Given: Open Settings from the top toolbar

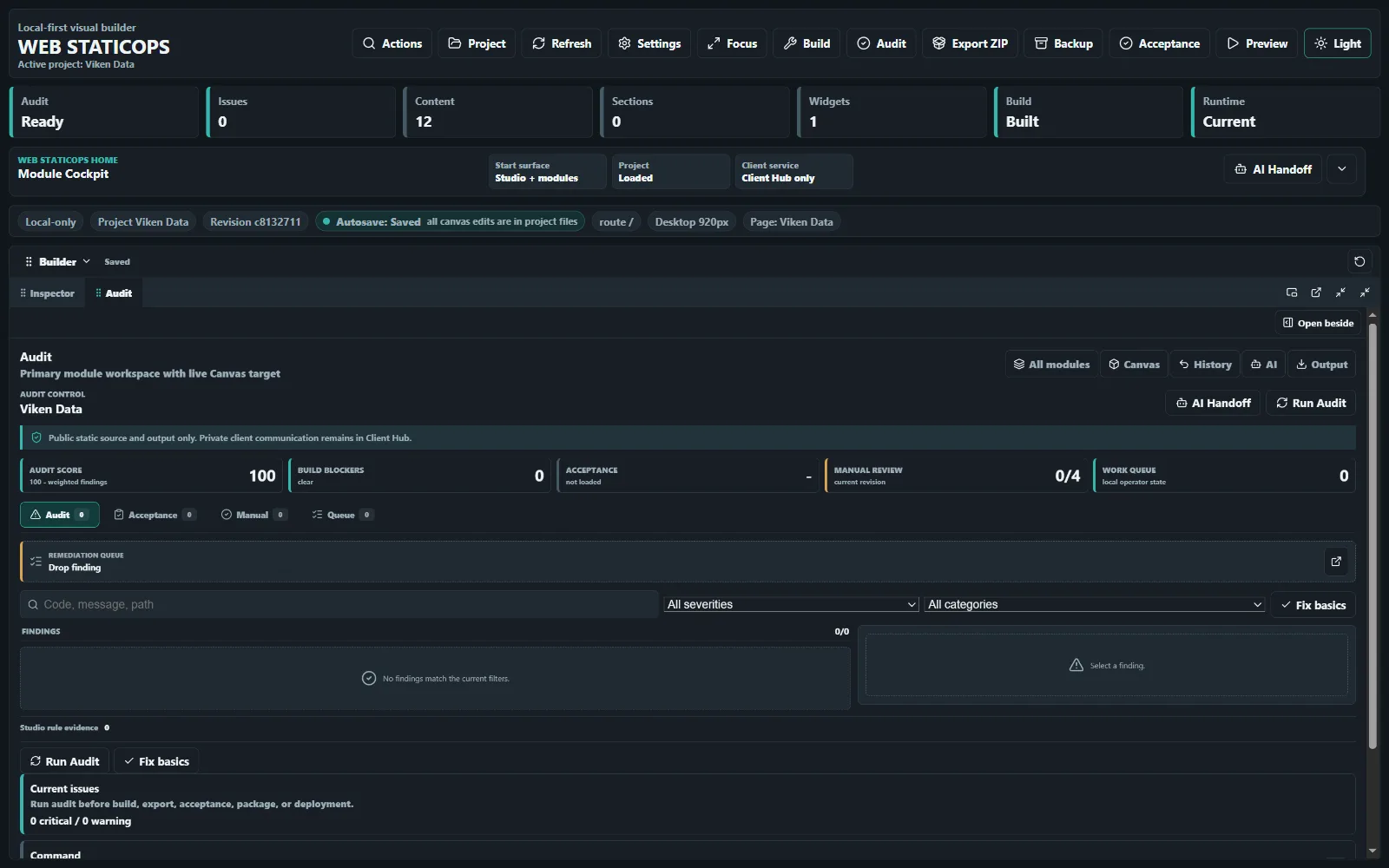Looking at the screenshot, I should tap(649, 43).
